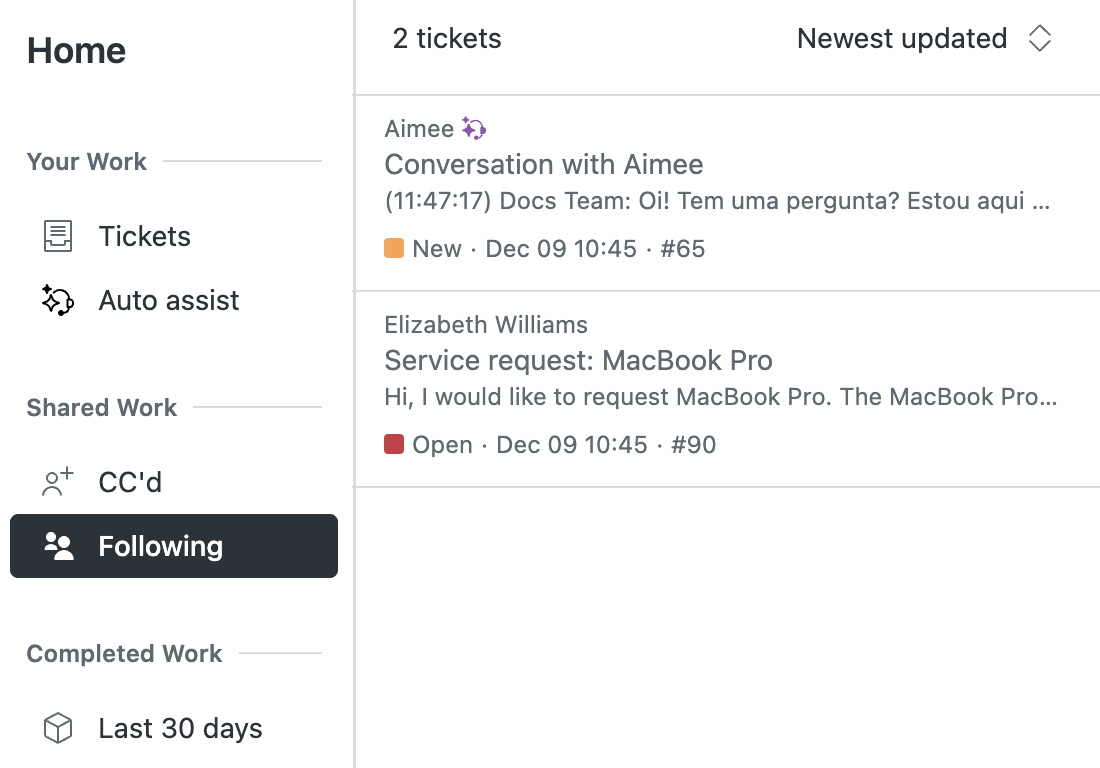Open the Newest updated sort dropdown

coord(902,39)
